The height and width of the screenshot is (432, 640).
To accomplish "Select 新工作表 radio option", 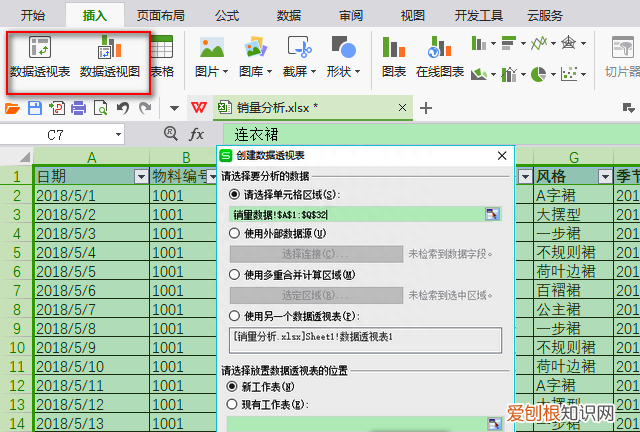I will click(x=232, y=386).
